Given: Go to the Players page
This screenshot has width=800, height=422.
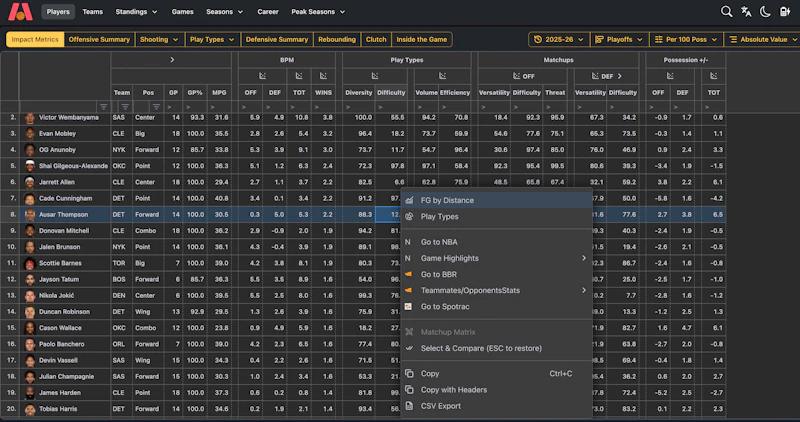Looking at the screenshot, I should (58, 12).
